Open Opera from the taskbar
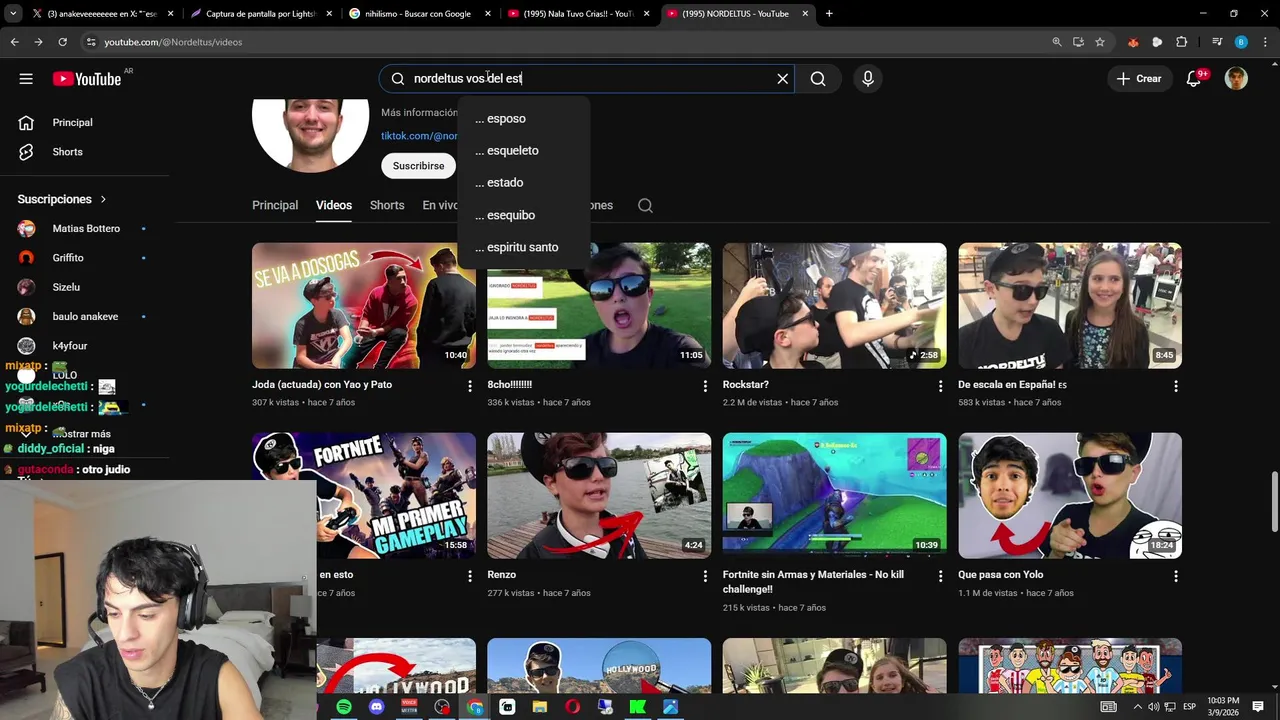 (x=573, y=707)
